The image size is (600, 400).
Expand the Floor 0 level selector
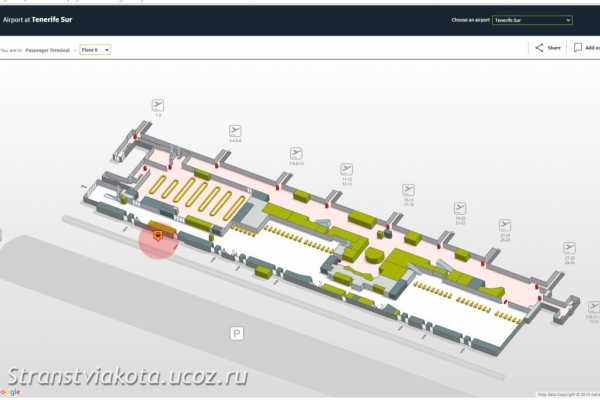[x=95, y=49]
